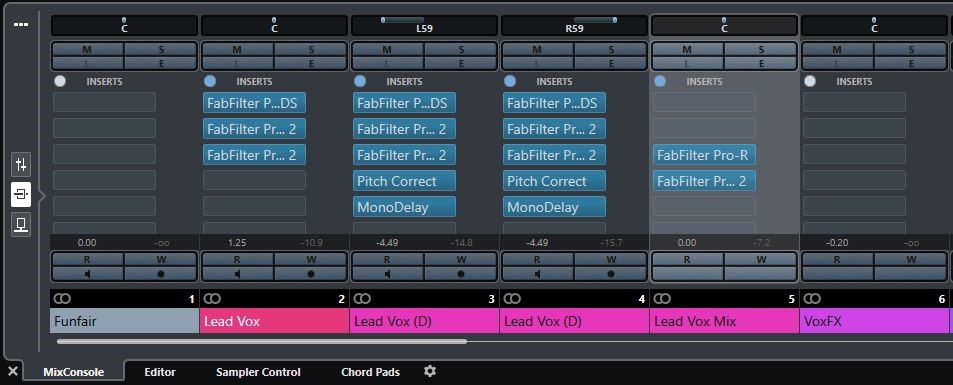The height and width of the screenshot is (385, 953).
Task: Select the inserts view icon in the left sidebar
Action: (21, 195)
